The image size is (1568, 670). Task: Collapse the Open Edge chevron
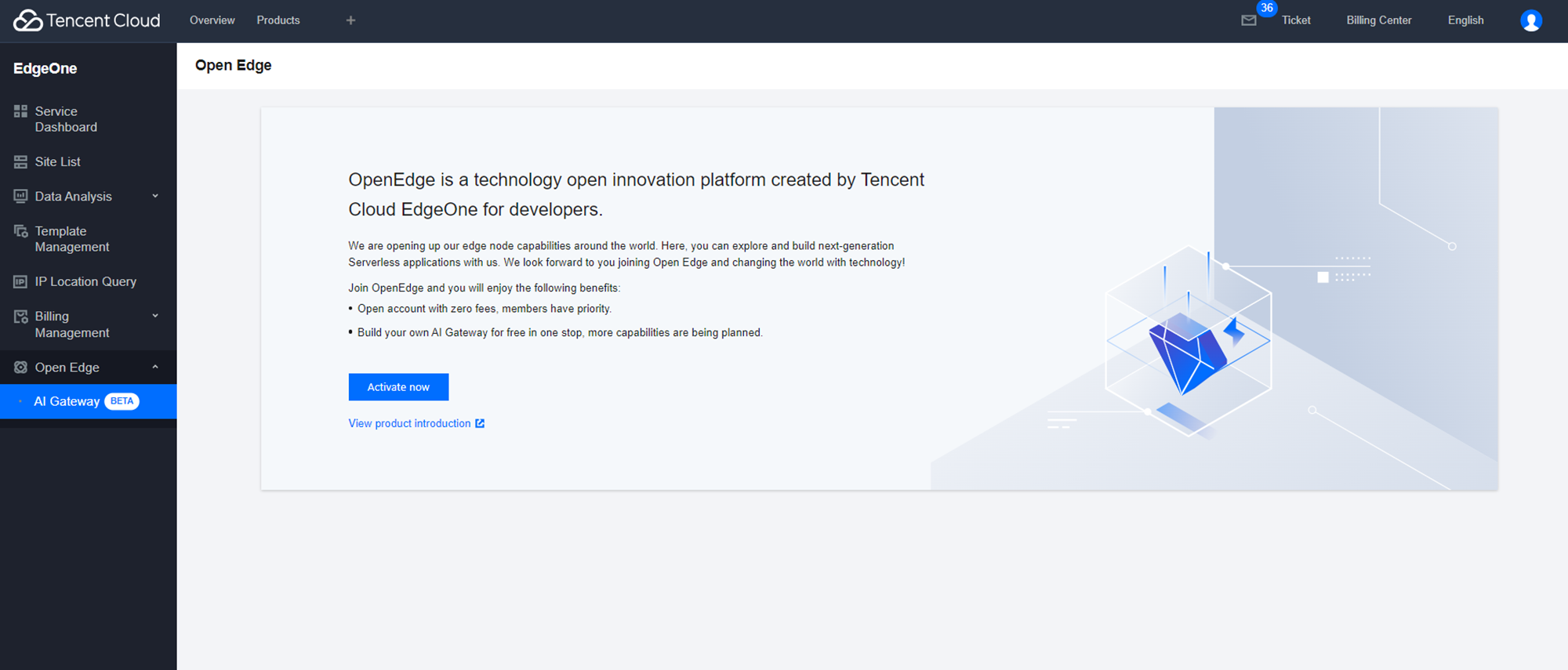pos(155,367)
